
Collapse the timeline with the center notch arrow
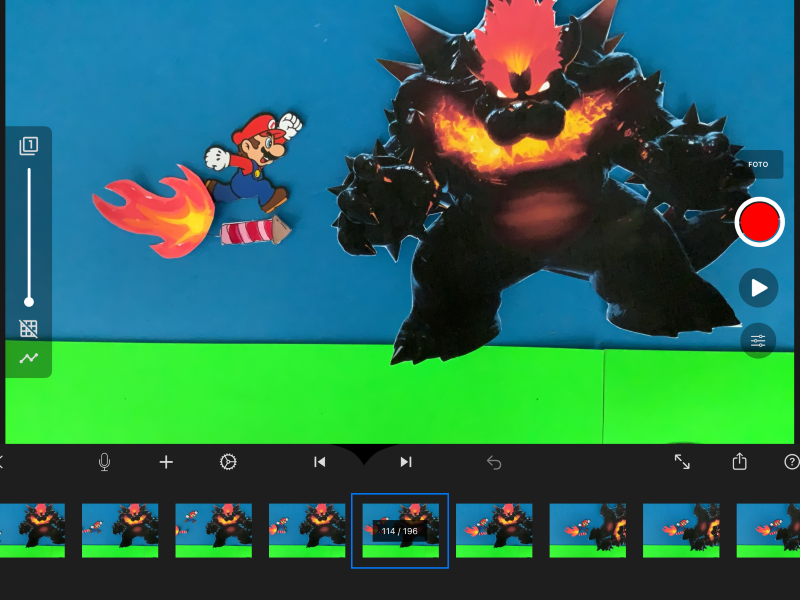point(364,455)
